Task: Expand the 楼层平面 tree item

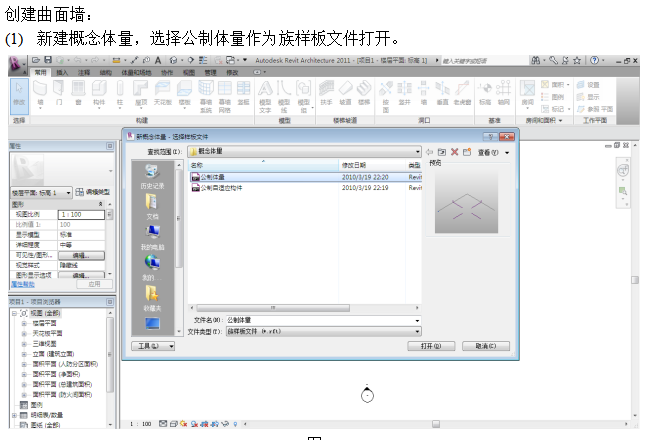Action: pyautogui.click(x=23, y=323)
